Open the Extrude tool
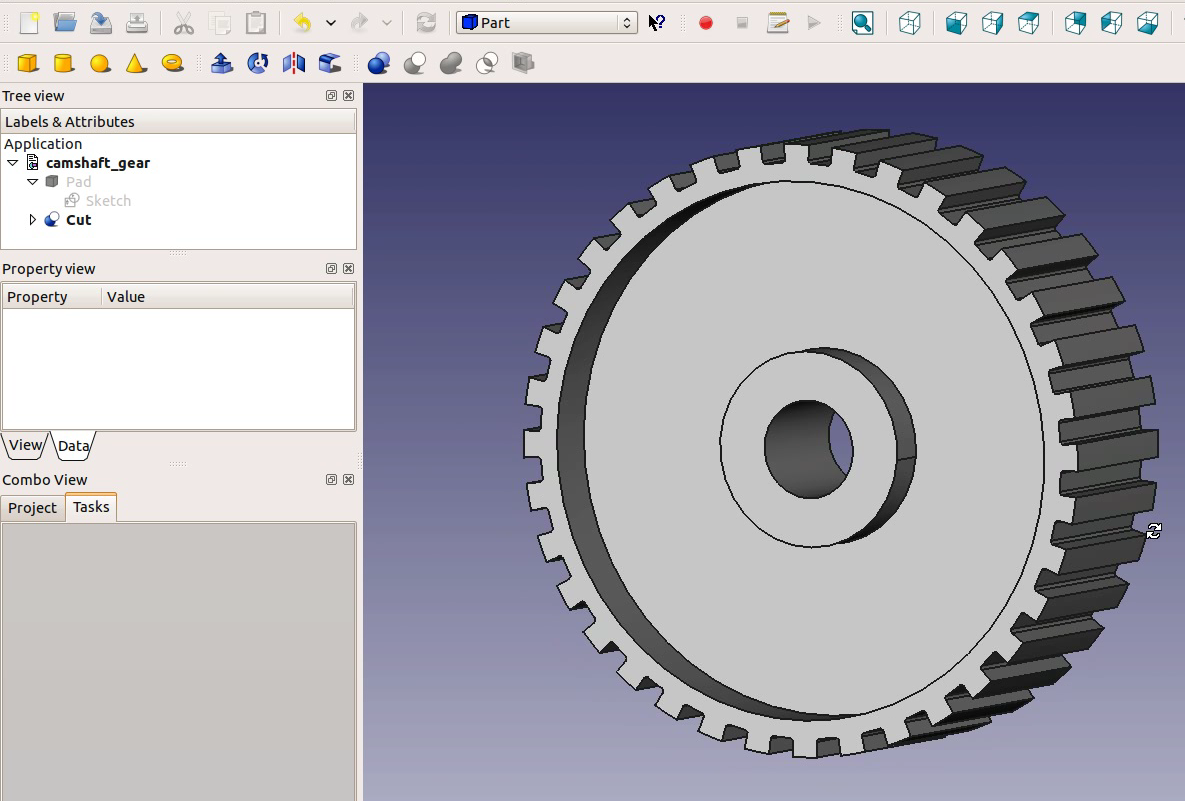 [222, 62]
